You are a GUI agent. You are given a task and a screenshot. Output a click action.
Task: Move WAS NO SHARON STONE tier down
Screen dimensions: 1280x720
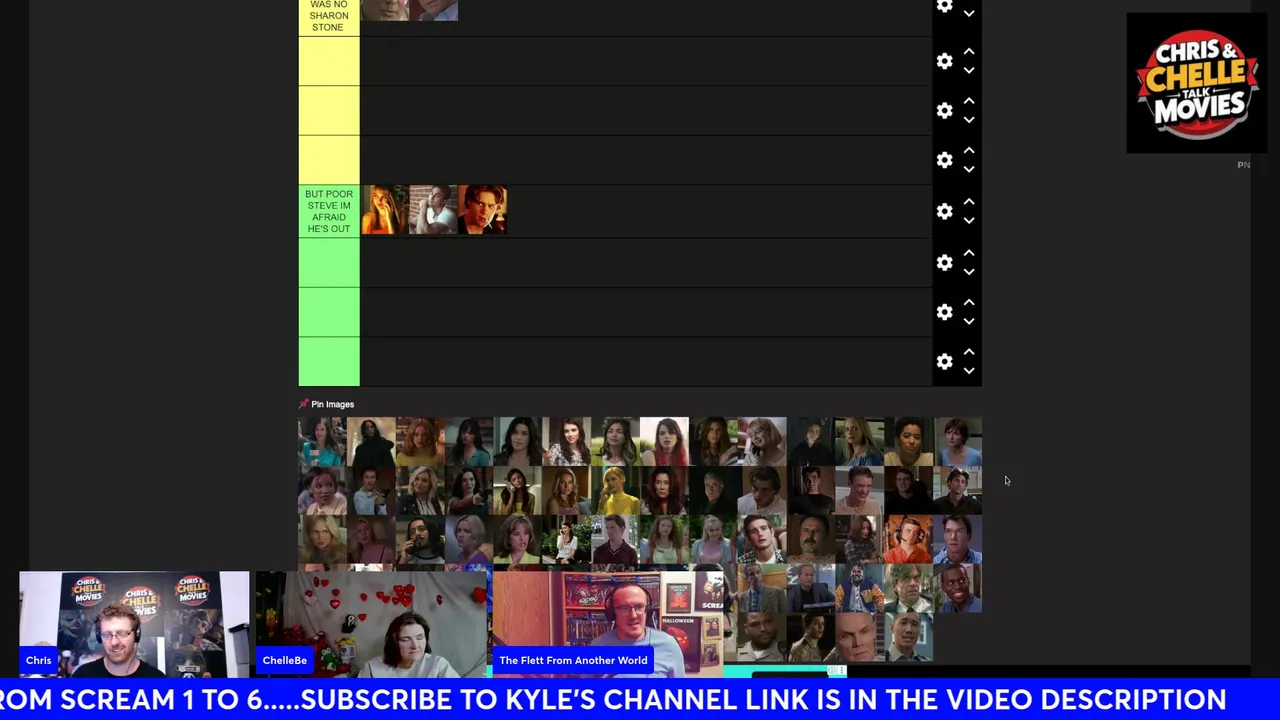point(969,14)
